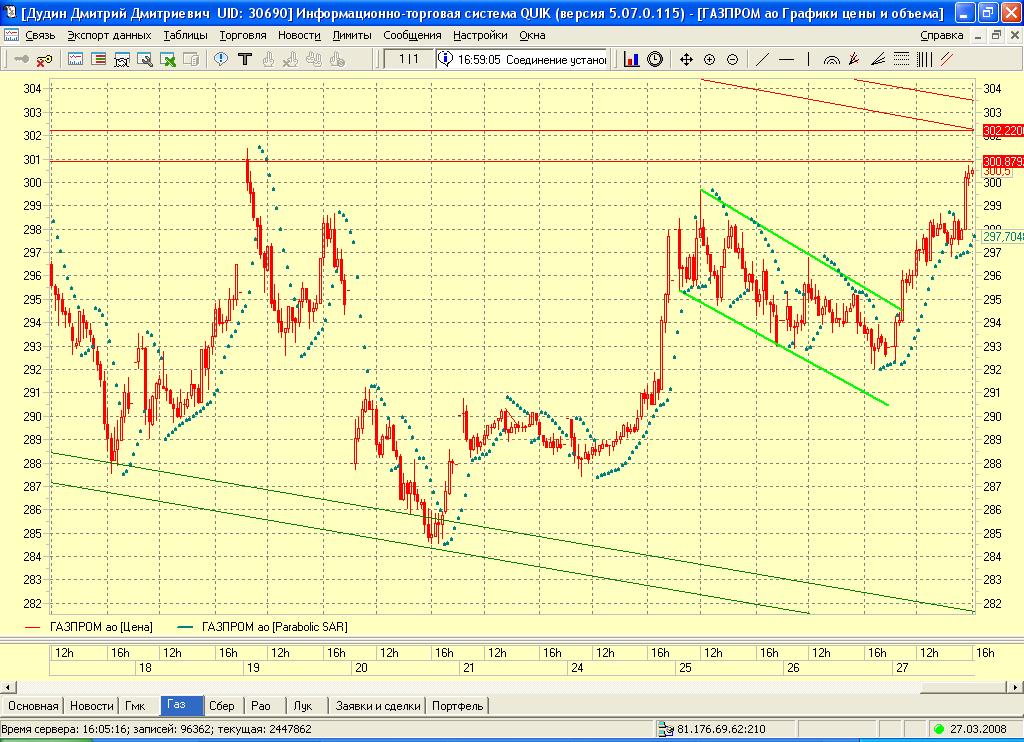
Task: Open the Лимиты menu
Action: [352, 35]
